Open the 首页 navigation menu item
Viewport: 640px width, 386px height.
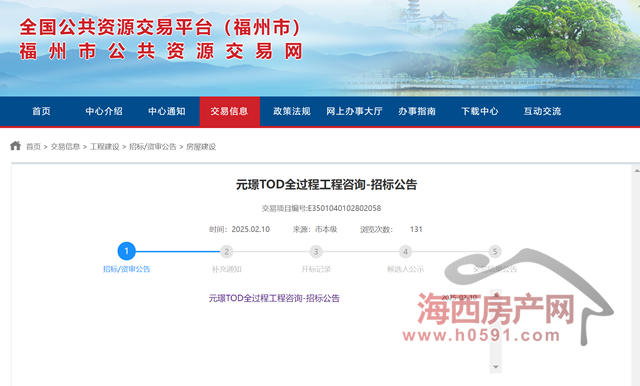click(x=41, y=111)
